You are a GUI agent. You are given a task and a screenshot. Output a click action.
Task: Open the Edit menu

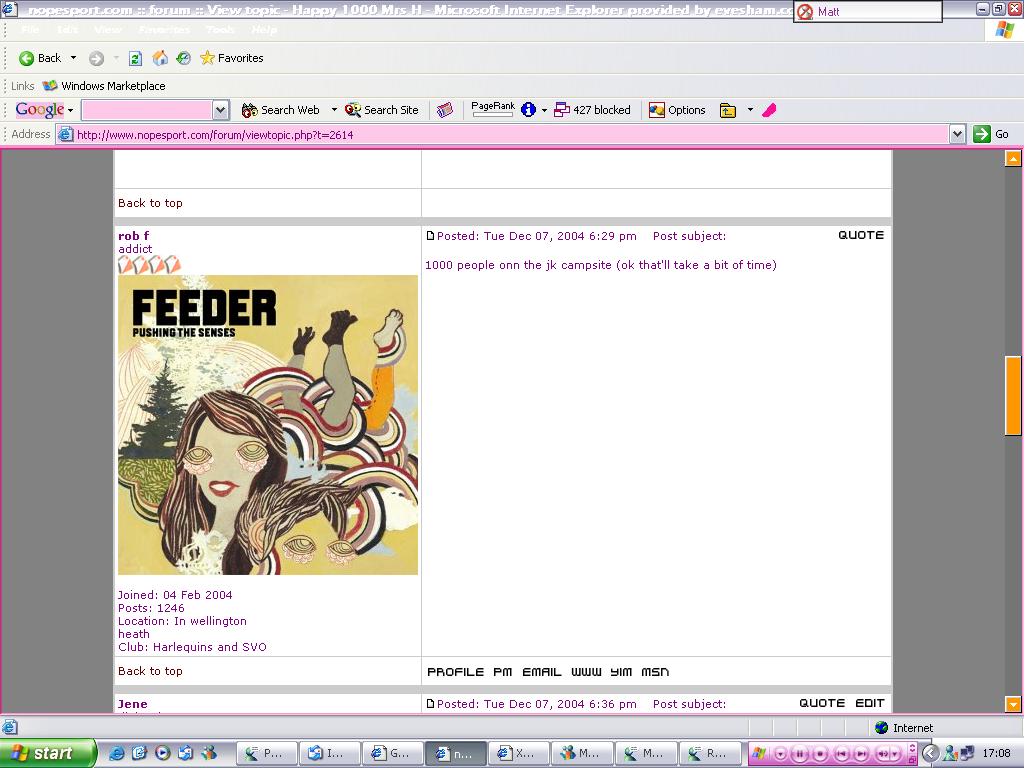pyautogui.click(x=67, y=30)
